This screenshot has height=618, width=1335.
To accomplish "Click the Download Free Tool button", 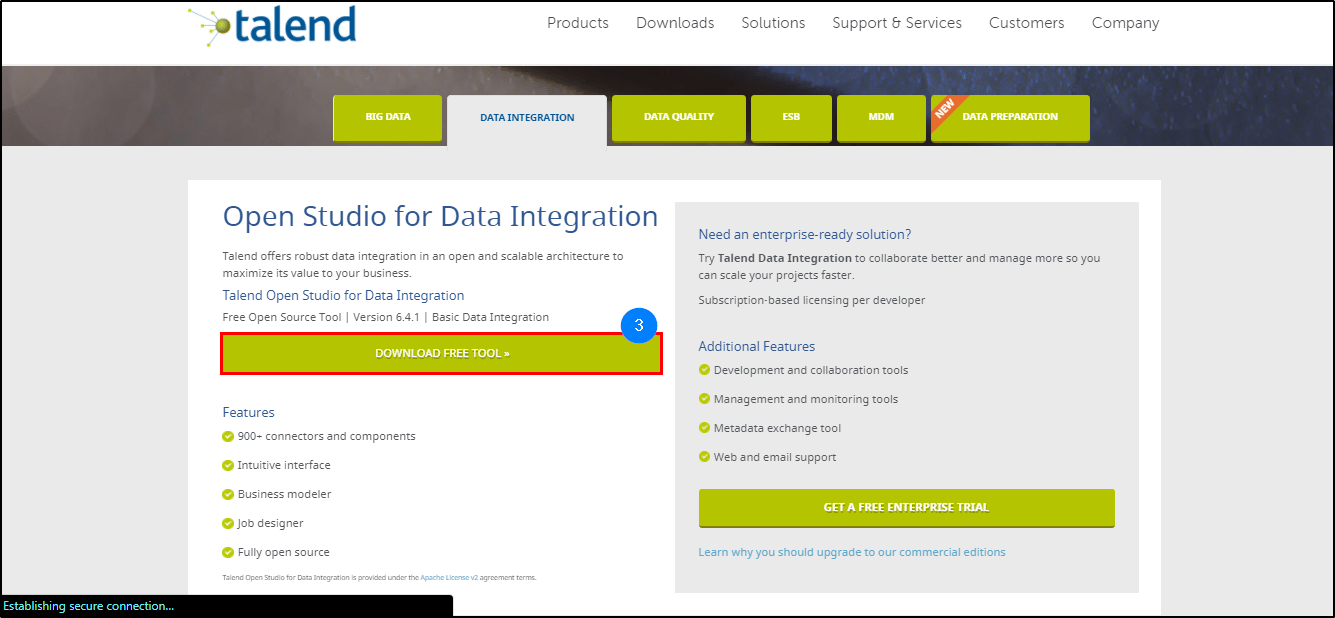I will point(441,354).
